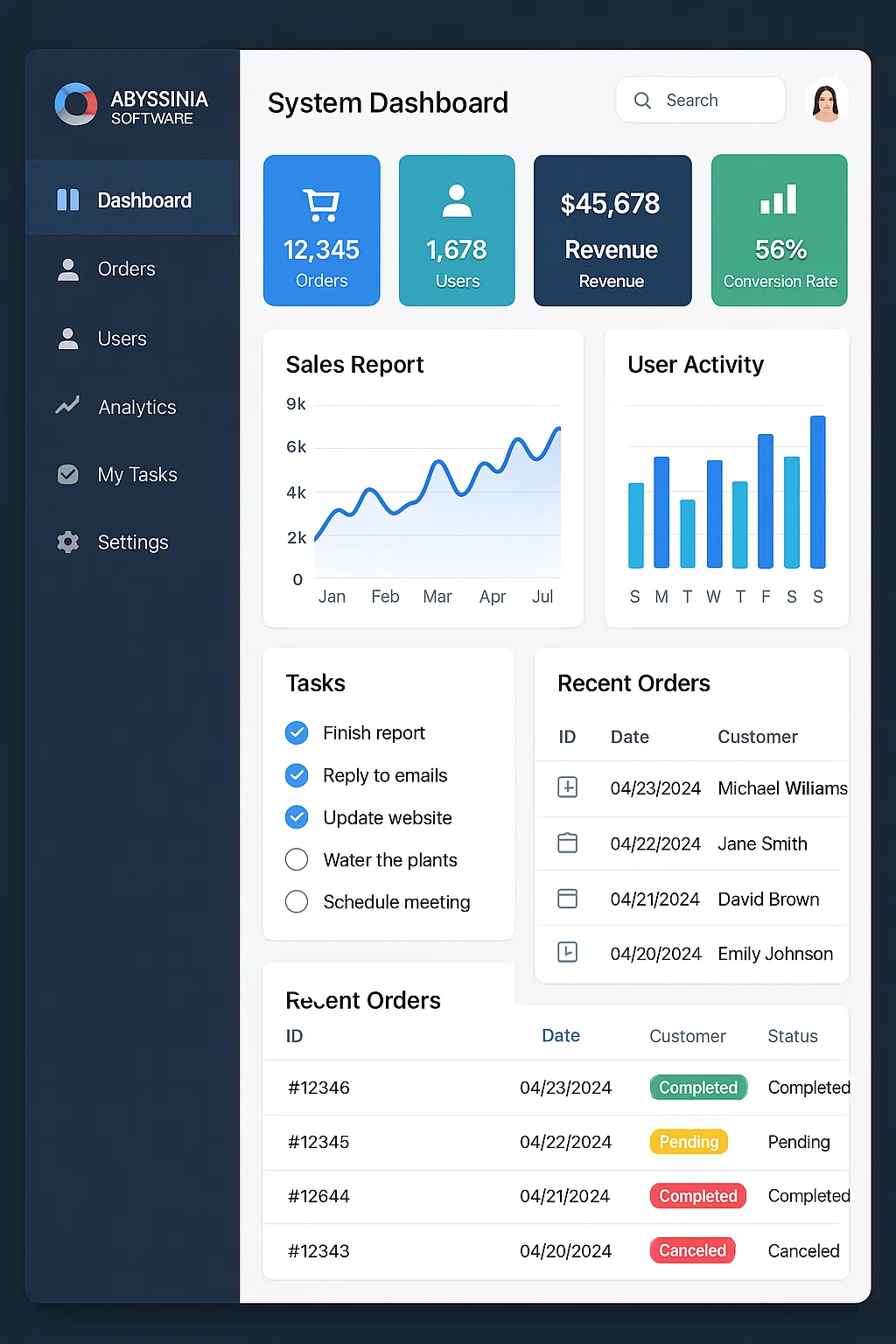The image size is (896, 1344).
Task: Open order #12346 in orders table
Action: click(318, 1088)
